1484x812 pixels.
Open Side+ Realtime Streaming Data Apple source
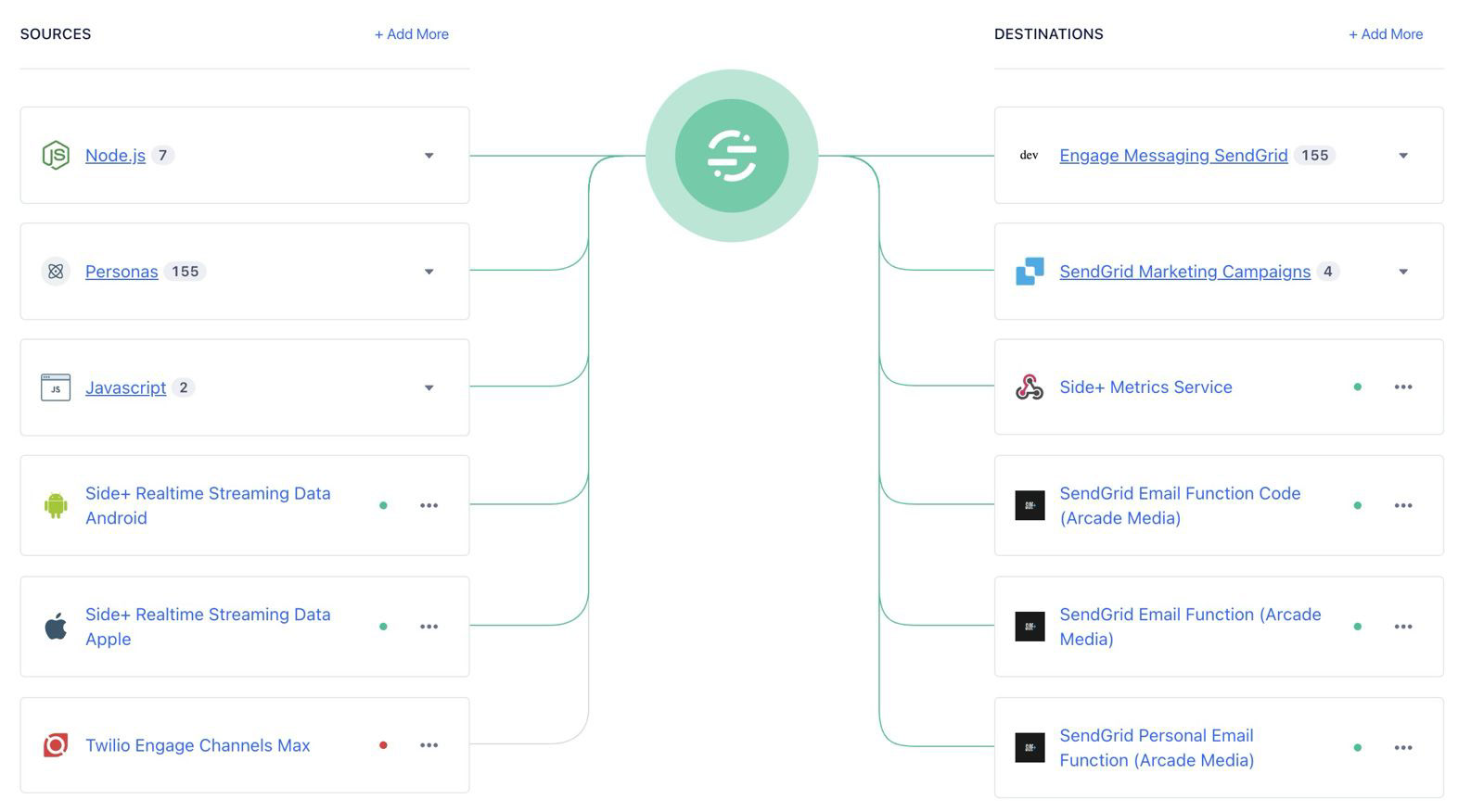[208, 627]
